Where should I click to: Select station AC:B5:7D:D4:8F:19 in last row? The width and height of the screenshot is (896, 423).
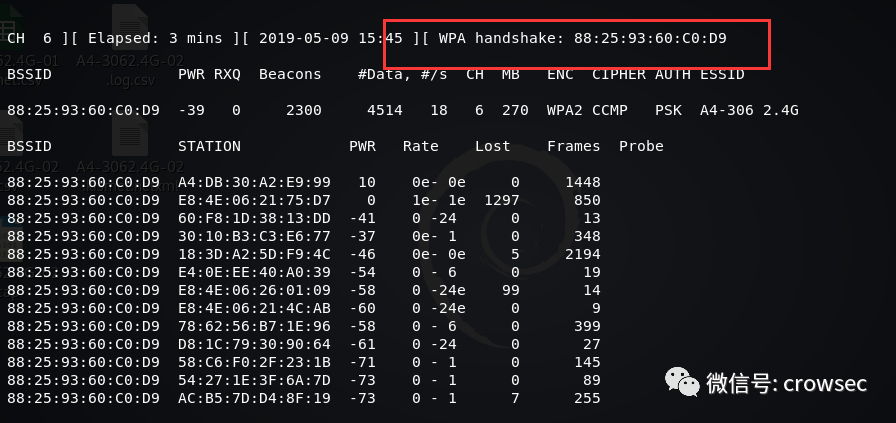pyautogui.click(x=254, y=398)
